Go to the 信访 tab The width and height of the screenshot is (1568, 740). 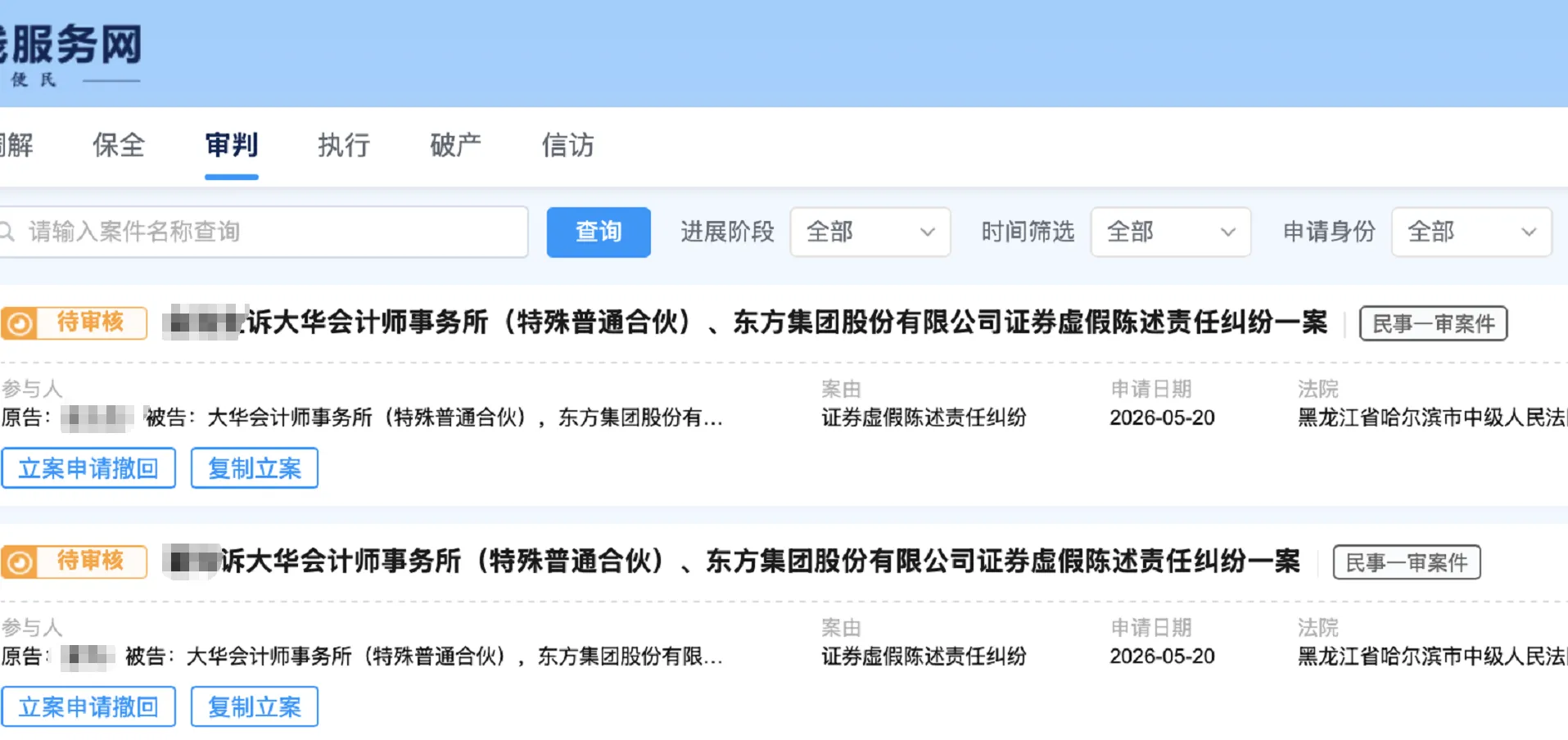pyautogui.click(x=567, y=146)
